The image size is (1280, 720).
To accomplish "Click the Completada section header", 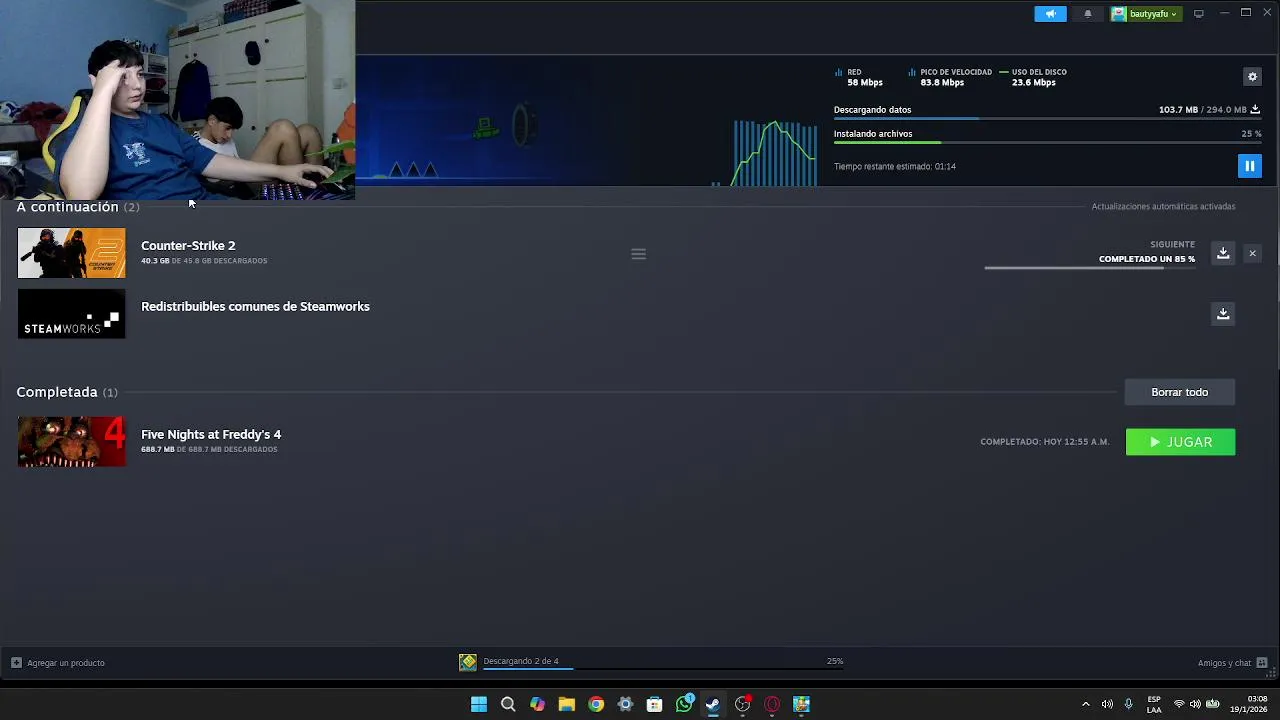I will pos(67,392).
